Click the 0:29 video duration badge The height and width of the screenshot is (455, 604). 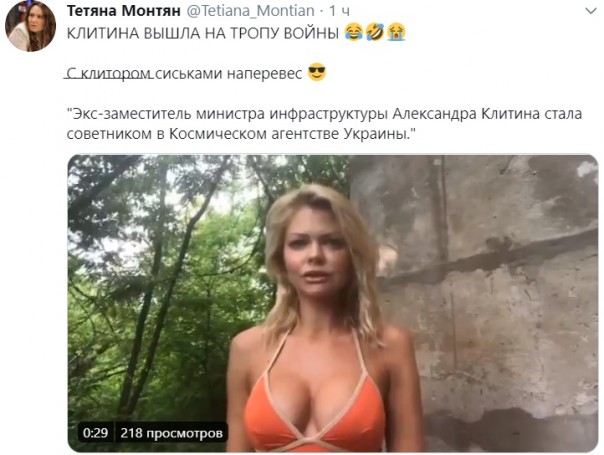(95, 433)
